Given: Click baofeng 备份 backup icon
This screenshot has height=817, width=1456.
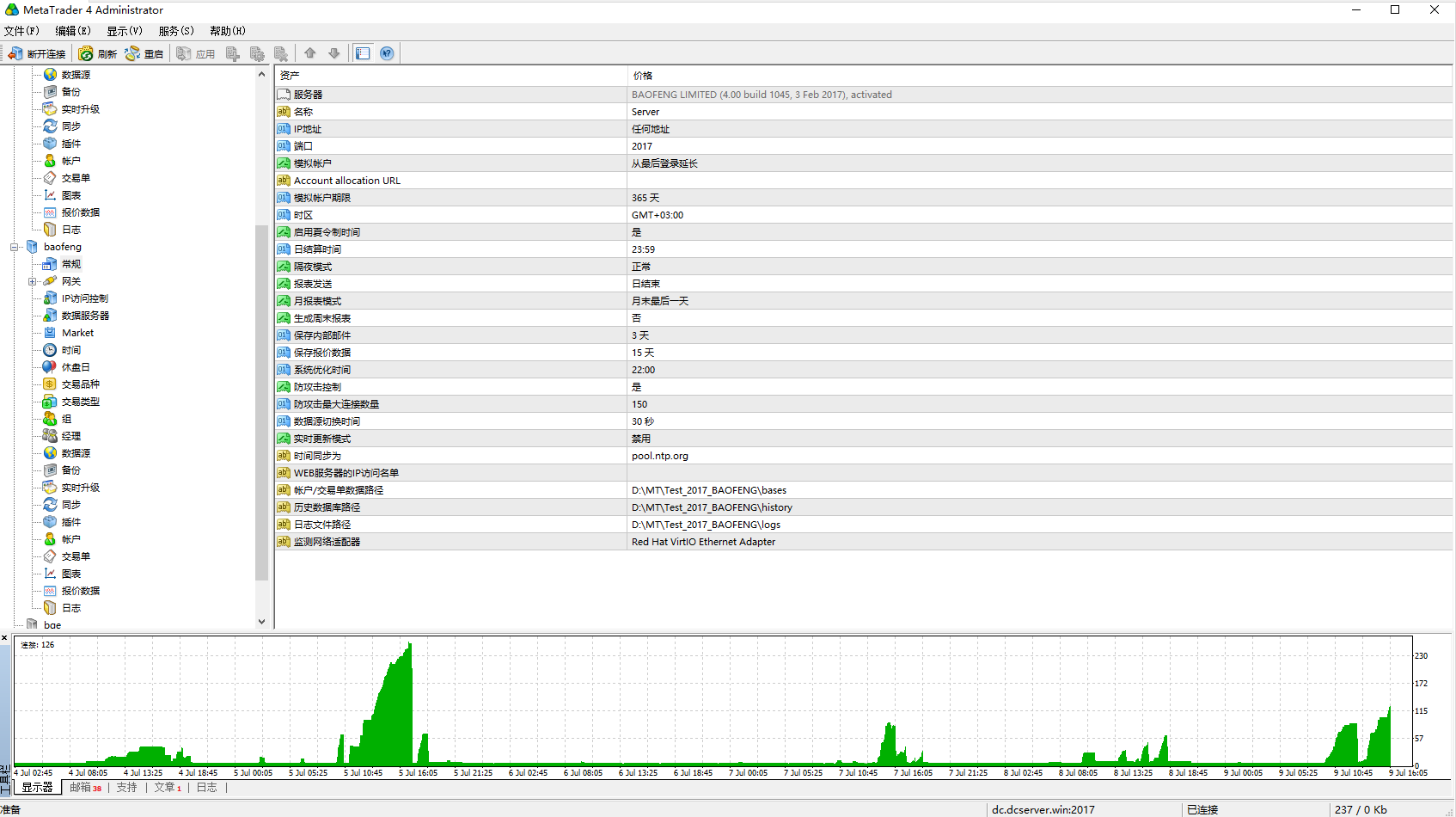Looking at the screenshot, I should point(50,470).
